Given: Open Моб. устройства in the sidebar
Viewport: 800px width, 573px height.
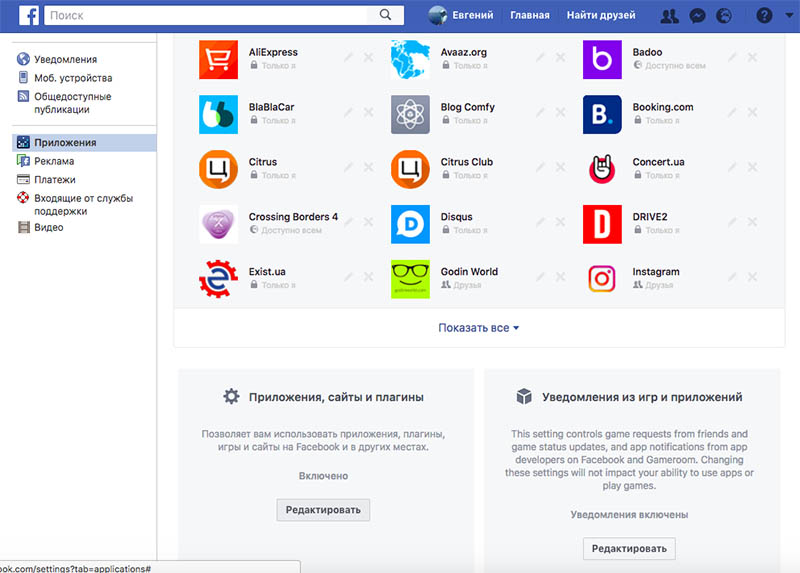Looking at the screenshot, I should [73, 78].
